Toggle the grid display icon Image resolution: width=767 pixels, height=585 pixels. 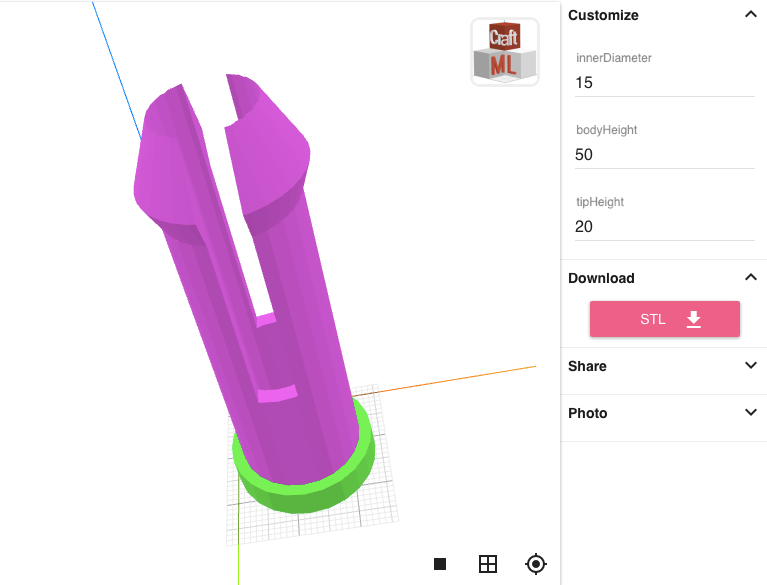pos(488,564)
